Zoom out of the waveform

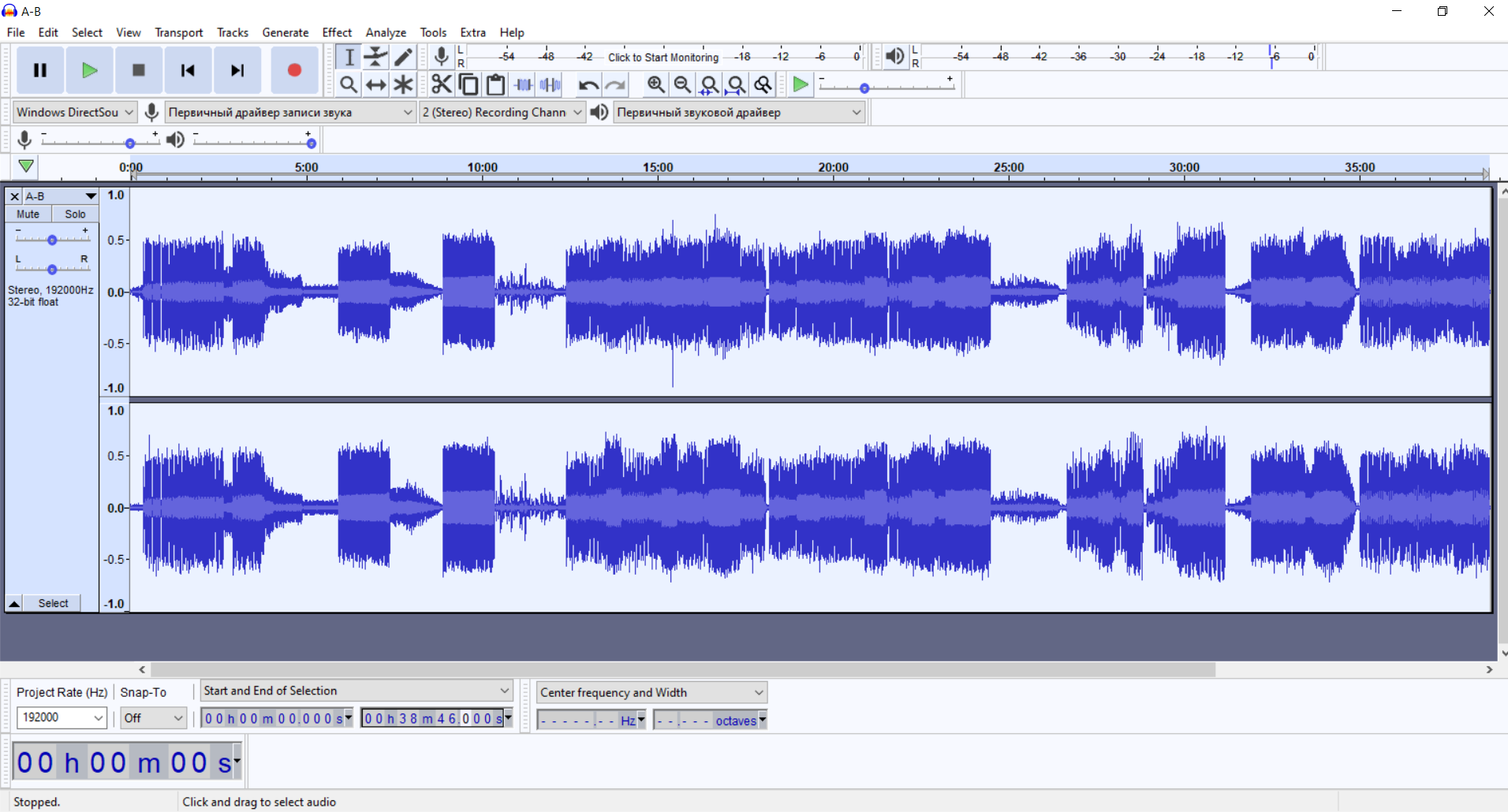tap(682, 84)
